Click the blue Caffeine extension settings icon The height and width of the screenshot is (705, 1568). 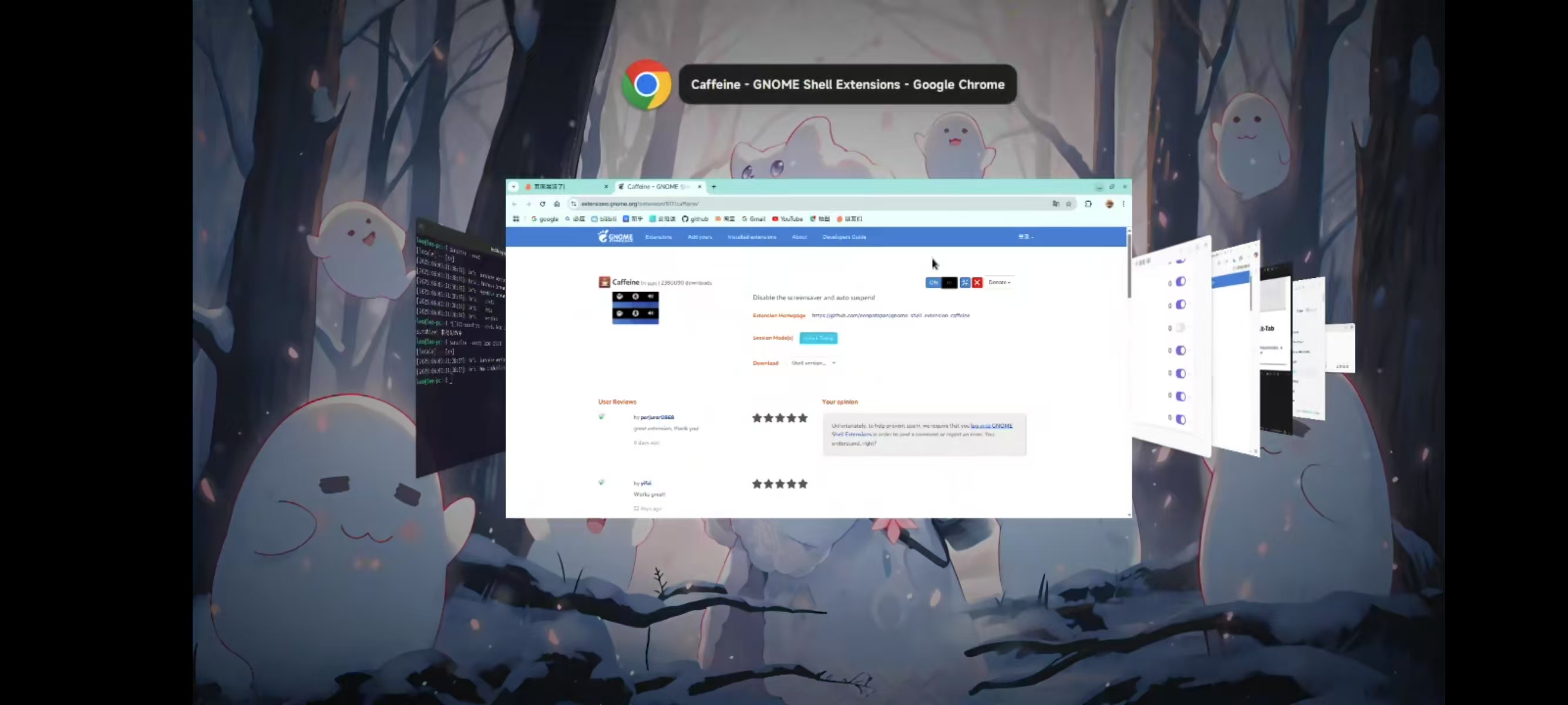(965, 283)
